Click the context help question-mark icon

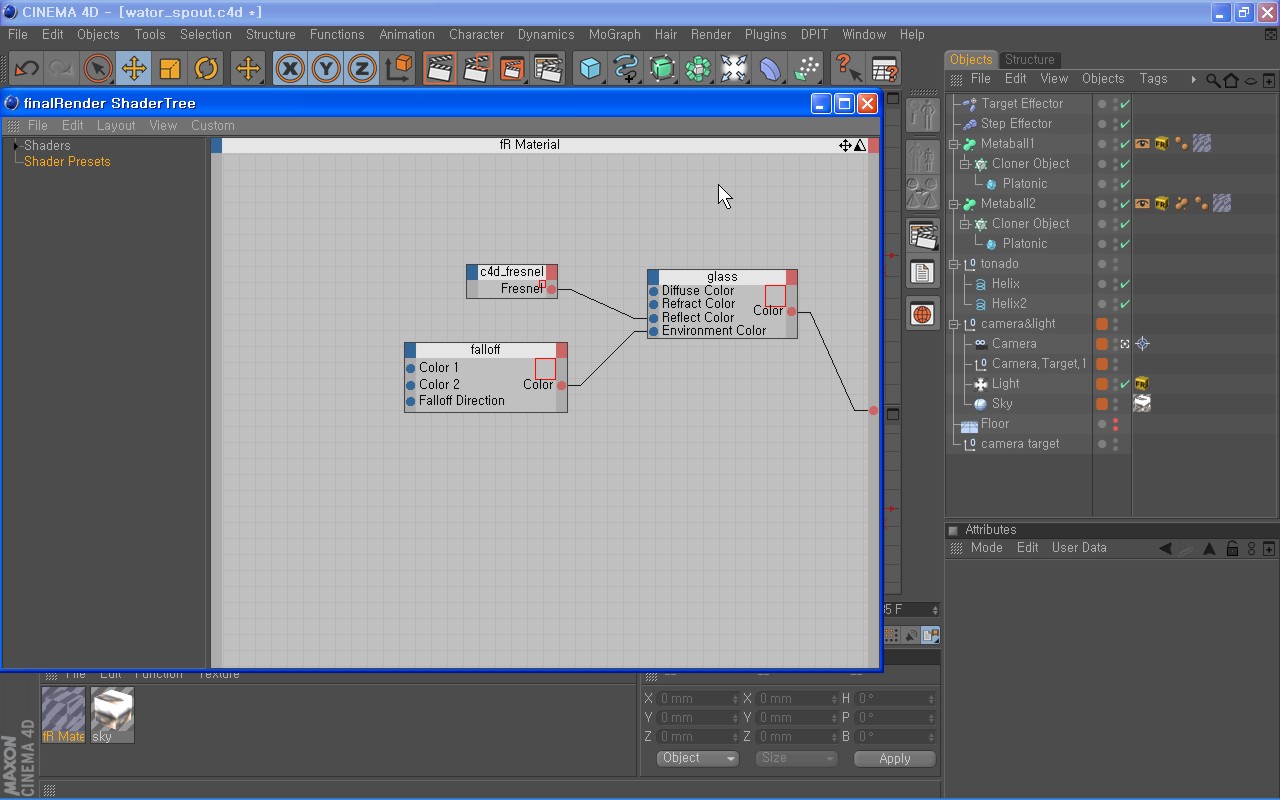(848, 69)
